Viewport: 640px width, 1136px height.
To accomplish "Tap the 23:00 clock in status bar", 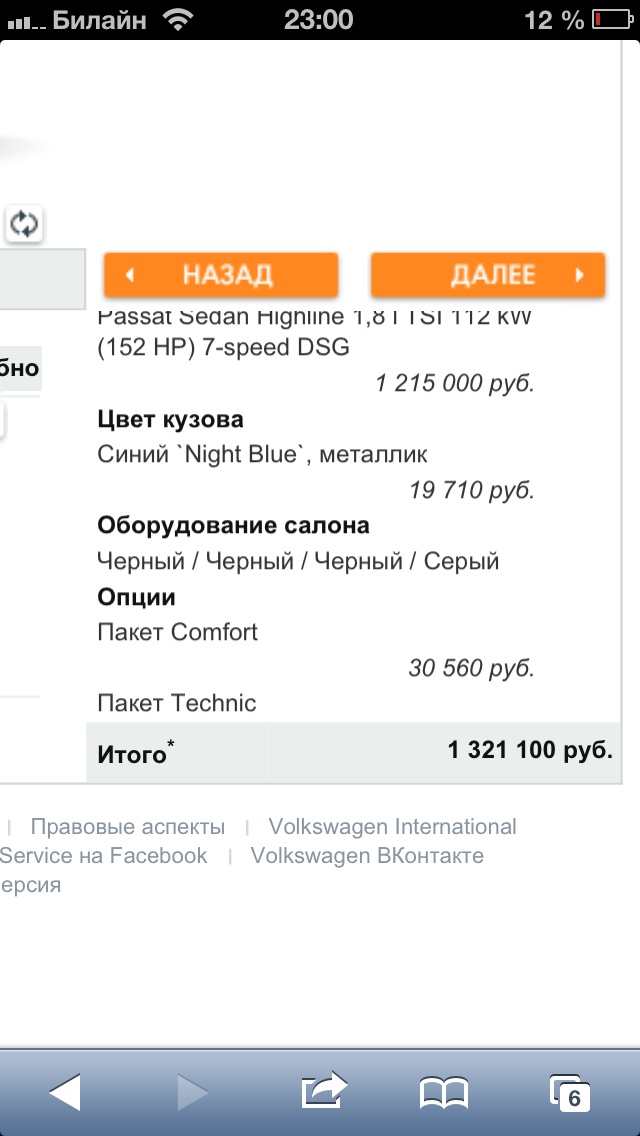I will pos(319,20).
